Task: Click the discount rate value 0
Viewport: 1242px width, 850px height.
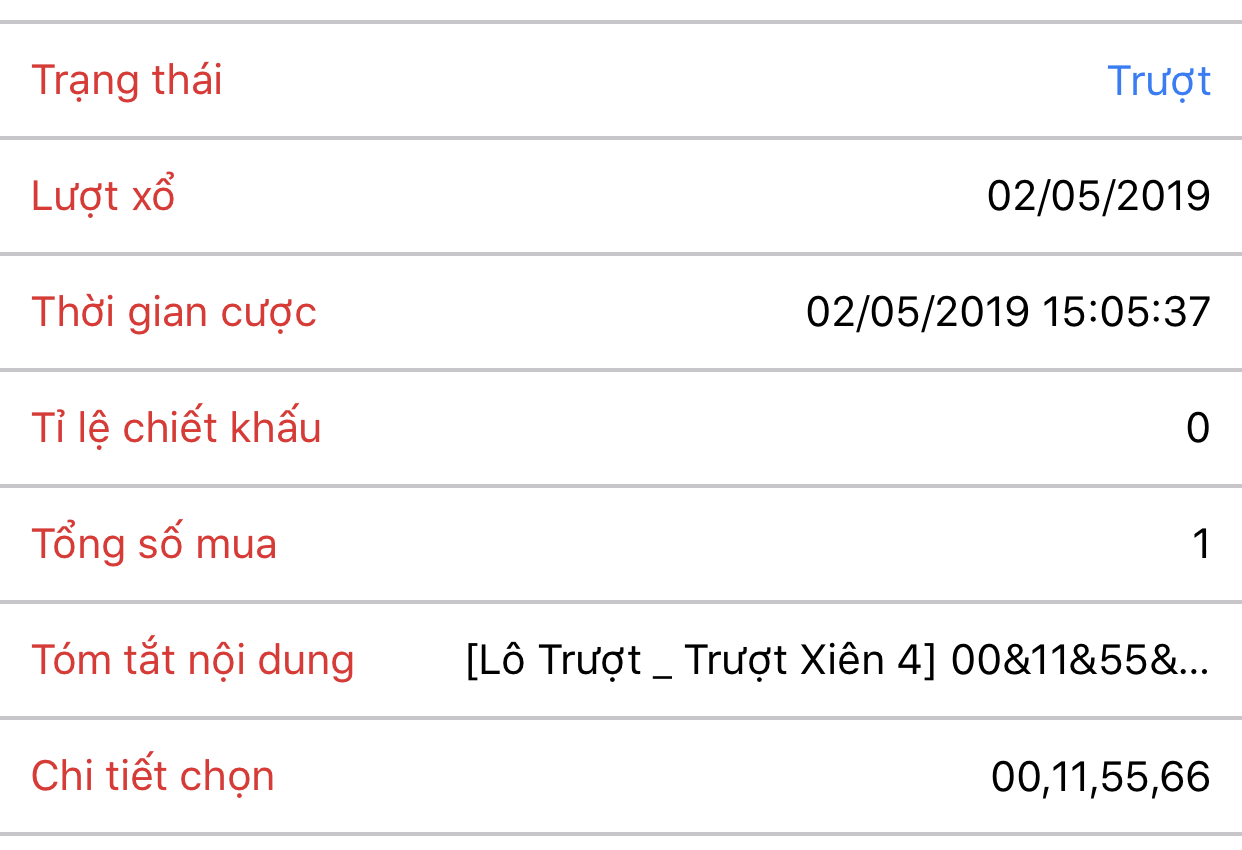Action: (x=1198, y=428)
